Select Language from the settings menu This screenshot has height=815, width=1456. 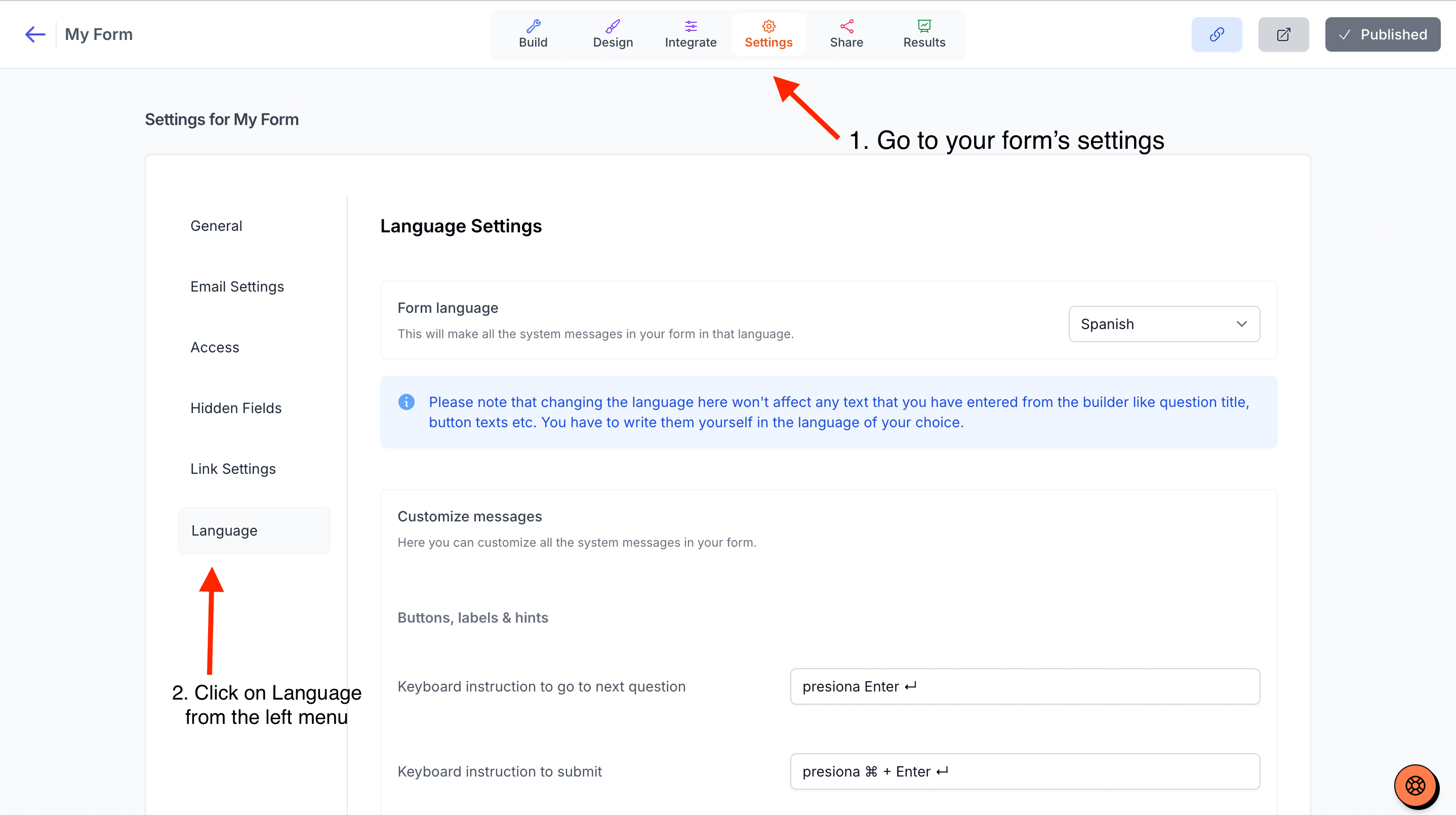click(224, 530)
